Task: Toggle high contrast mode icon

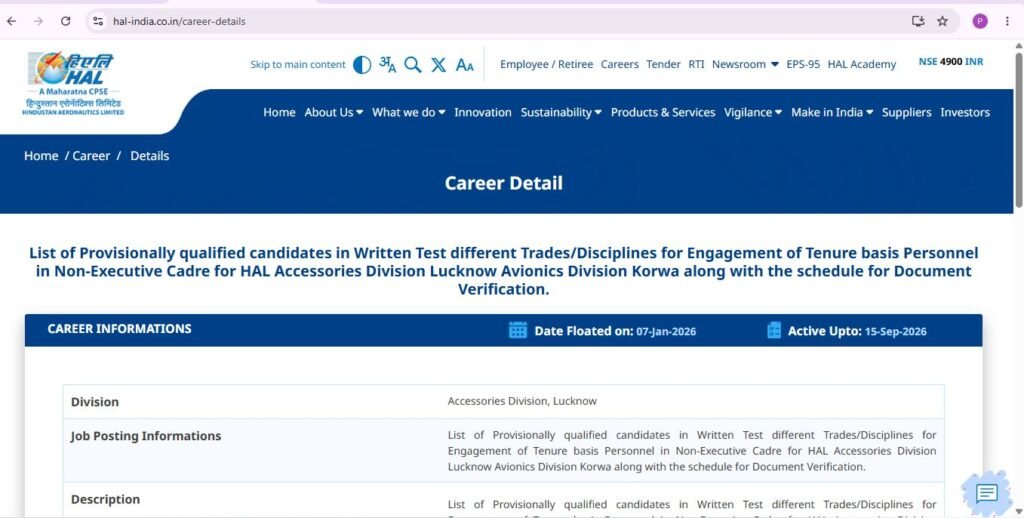Action: click(x=362, y=65)
